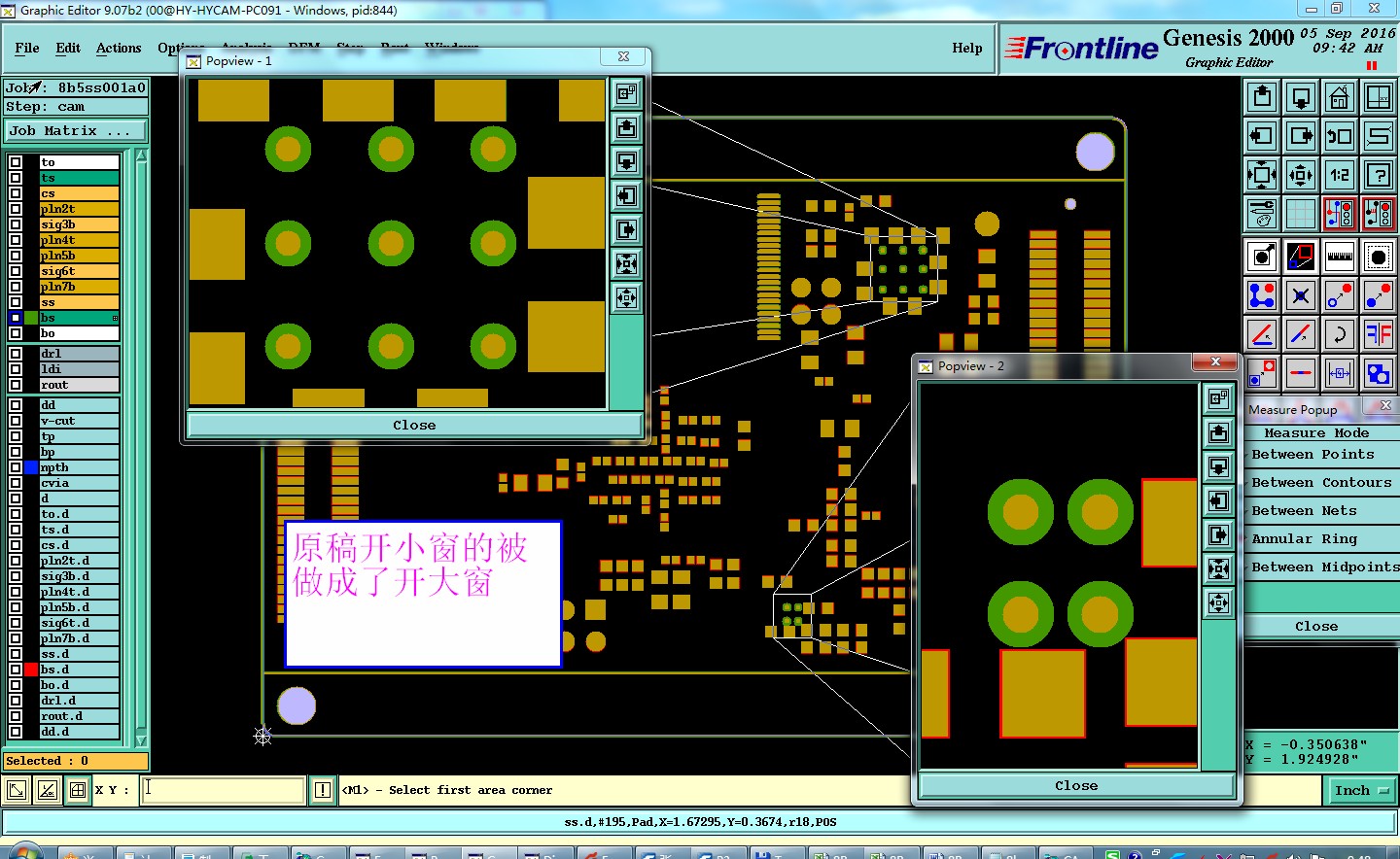The width and height of the screenshot is (1400, 859).
Task: Click the horizontal red-blue line icon
Action: point(1301,373)
